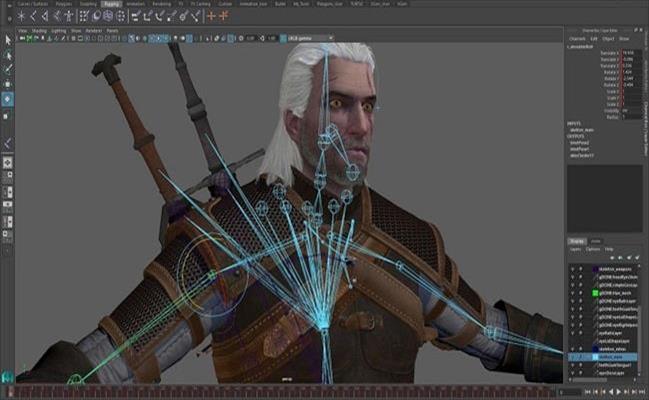Open the viewport Panels menu
Viewport: 649px width, 400px height.
point(112,31)
